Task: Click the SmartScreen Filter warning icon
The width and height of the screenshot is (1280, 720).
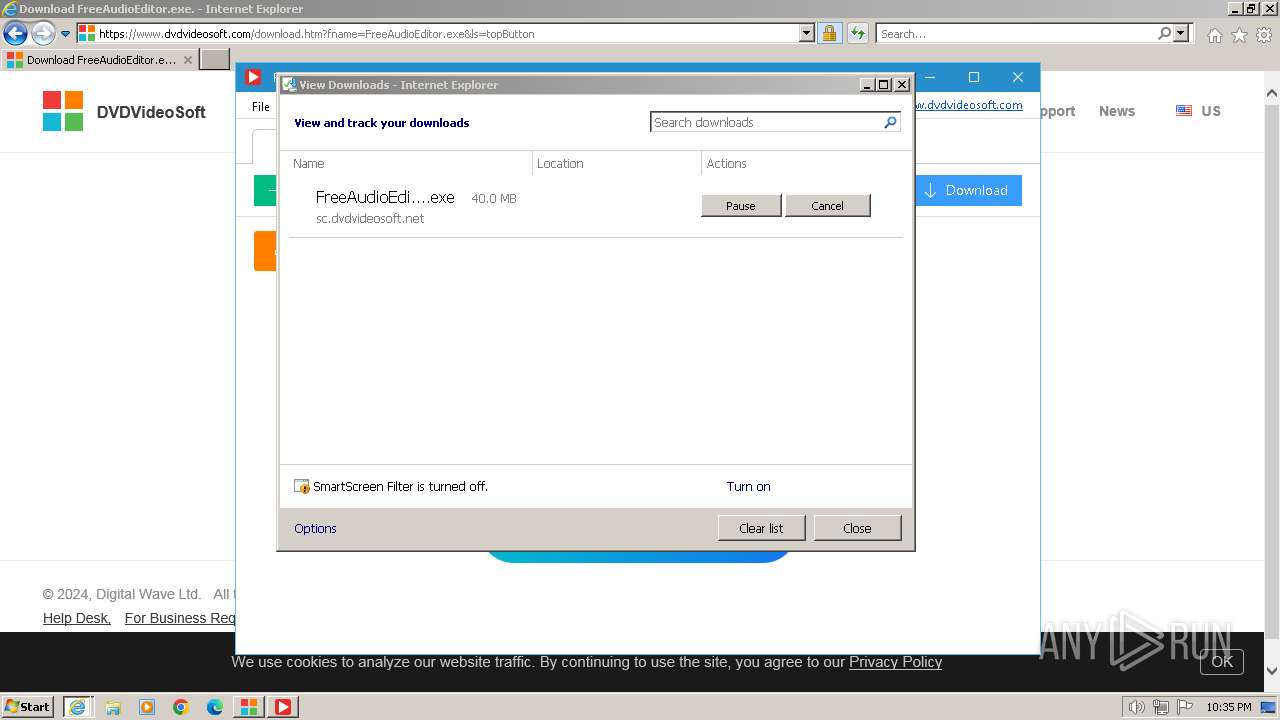Action: (302, 487)
